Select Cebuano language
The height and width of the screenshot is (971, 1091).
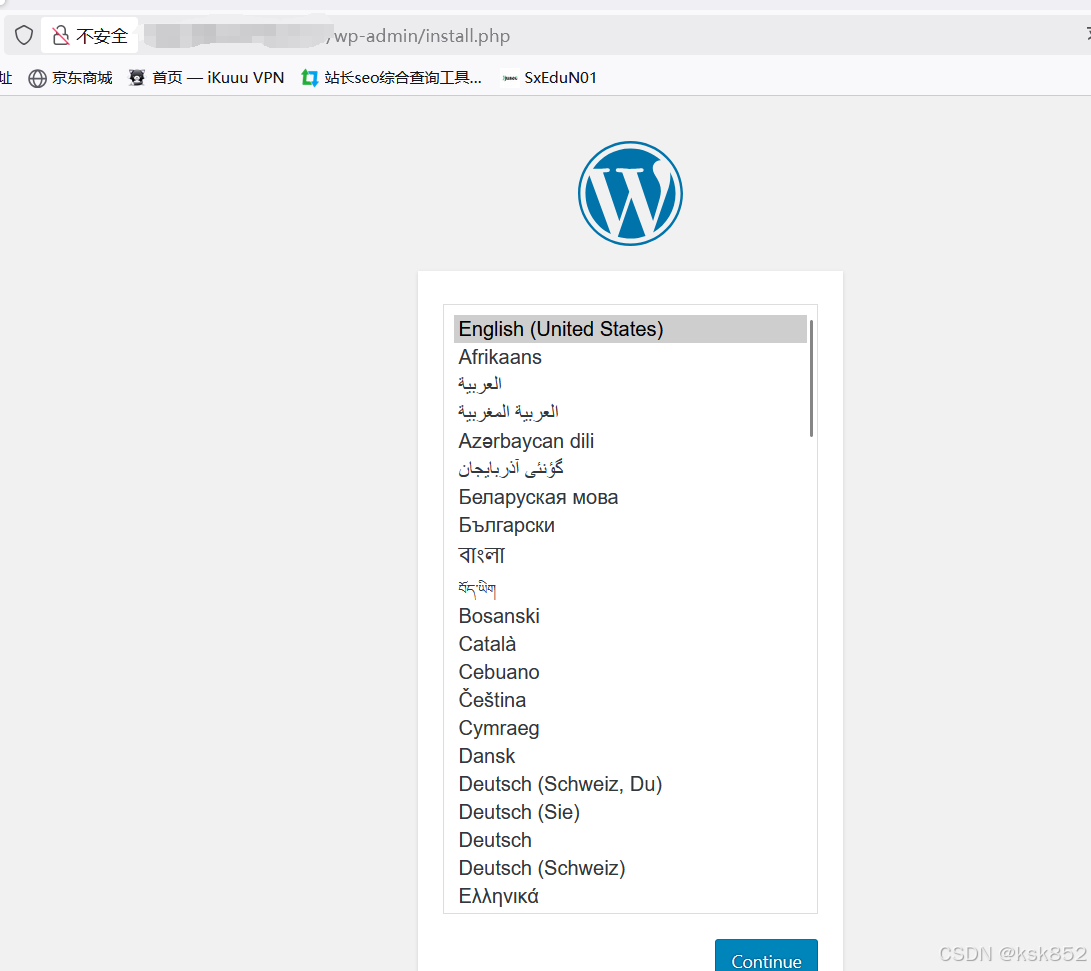coord(630,672)
